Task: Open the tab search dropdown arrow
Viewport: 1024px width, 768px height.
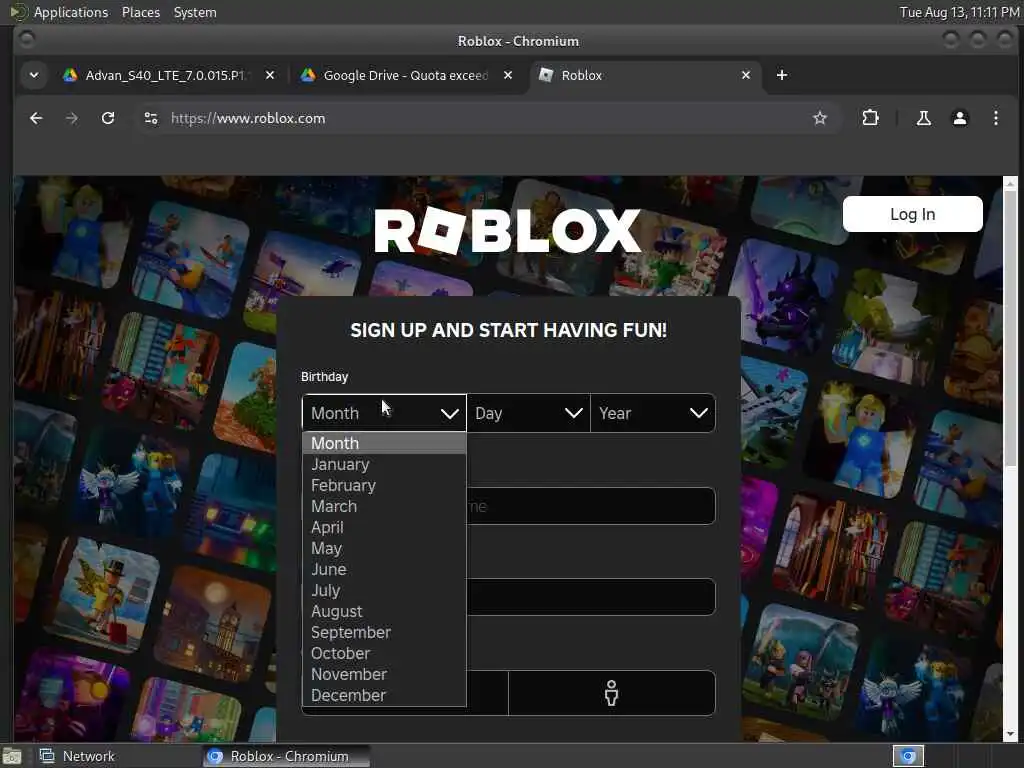Action: pos(34,75)
